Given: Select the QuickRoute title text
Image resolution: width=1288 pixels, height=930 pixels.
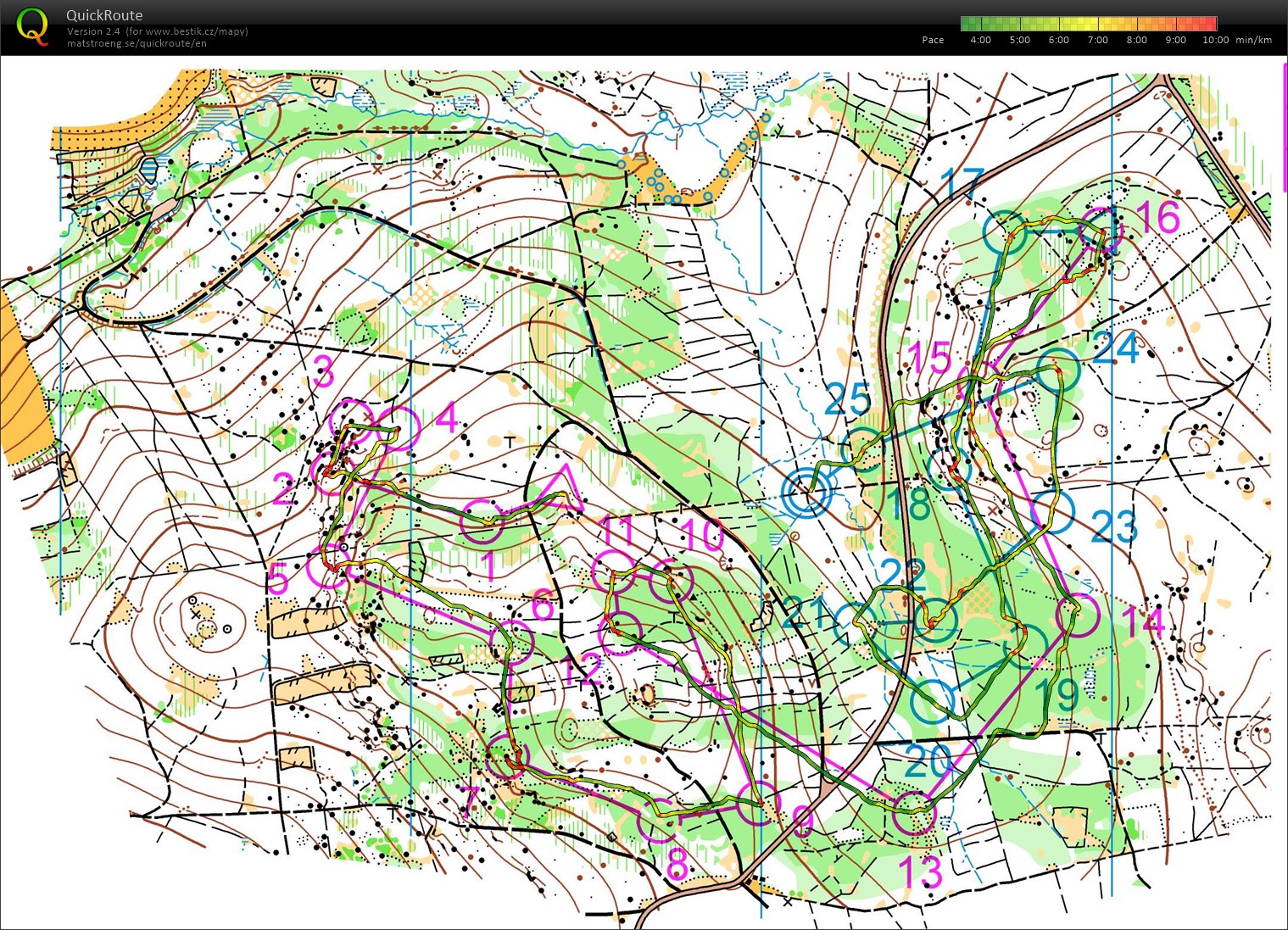Looking at the screenshot, I should [104, 15].
